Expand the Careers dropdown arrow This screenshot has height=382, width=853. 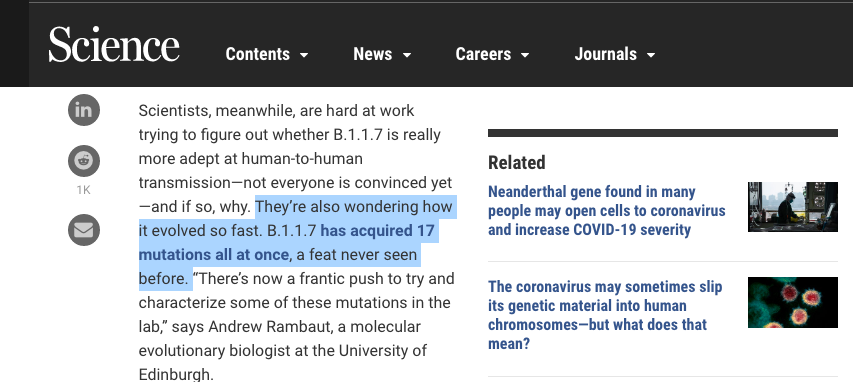[x=525, y=55]
